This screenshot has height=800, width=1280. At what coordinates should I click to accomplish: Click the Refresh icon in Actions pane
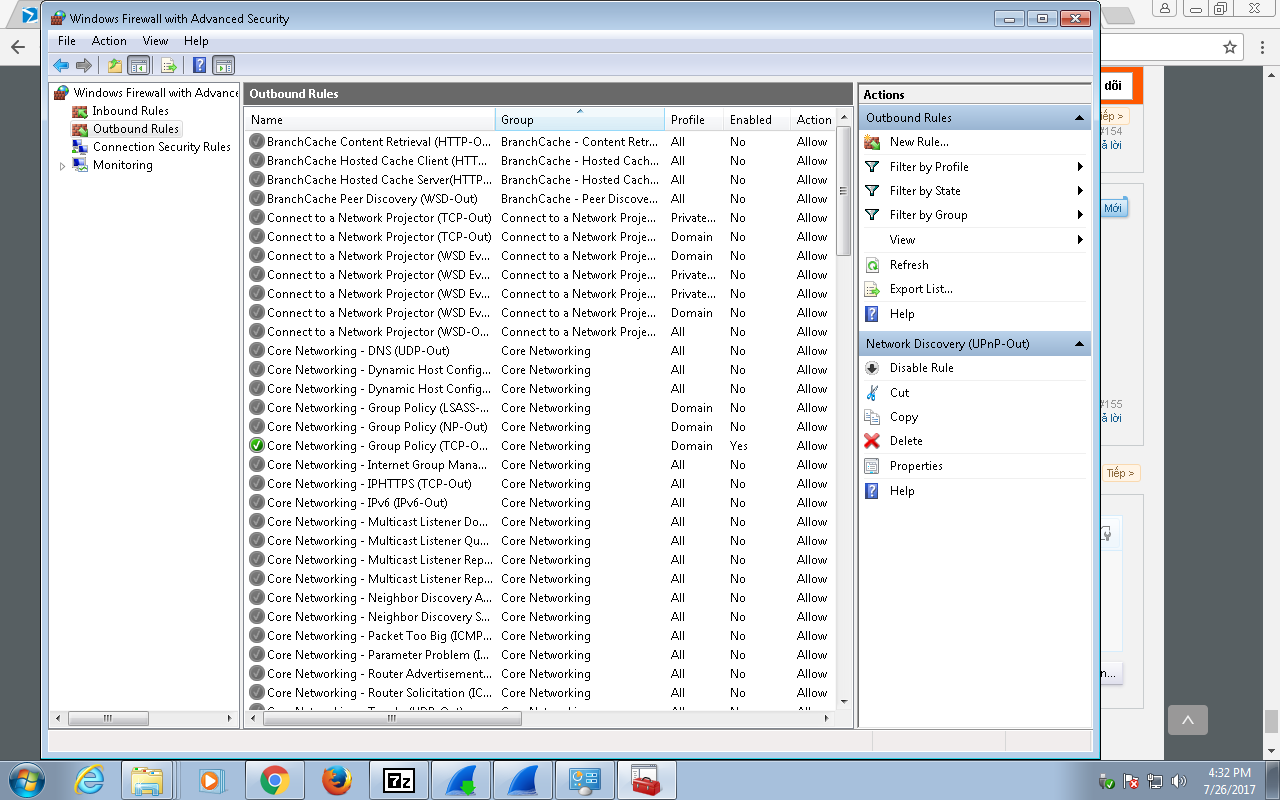coord(872,265)
